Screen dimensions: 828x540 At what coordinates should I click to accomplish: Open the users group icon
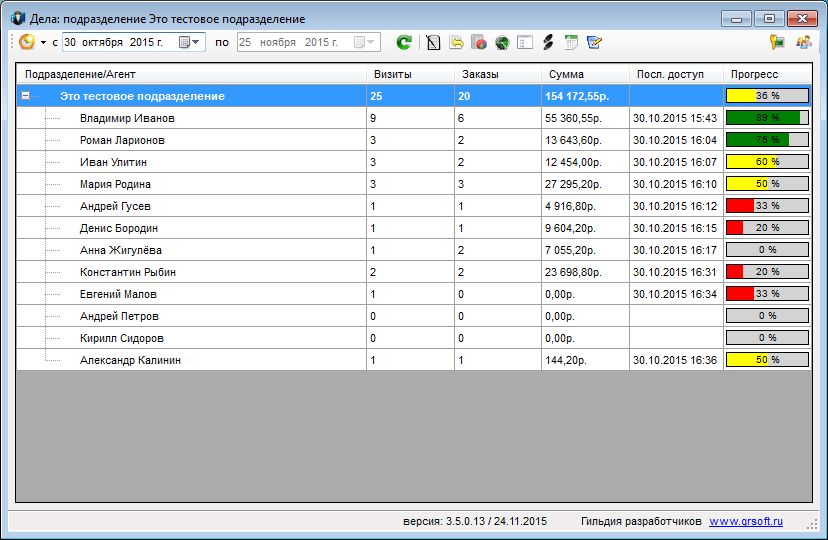[x=804, y=42]
